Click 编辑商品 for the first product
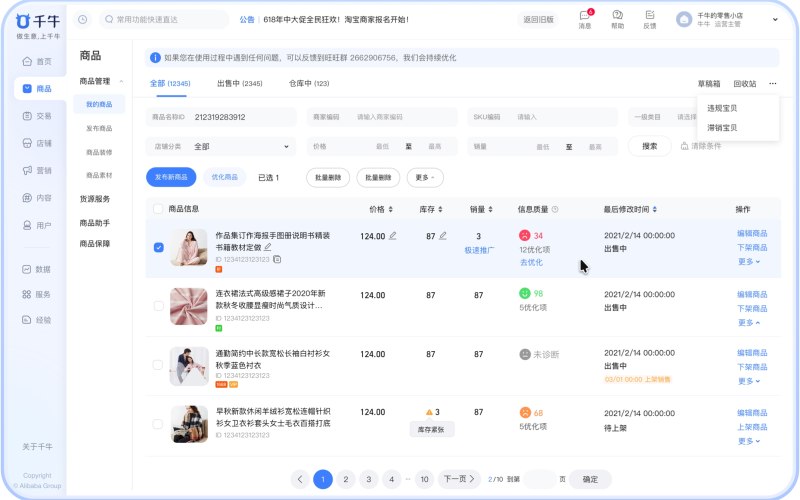Screen dimensions: 800x500 [x=752, y=234]
